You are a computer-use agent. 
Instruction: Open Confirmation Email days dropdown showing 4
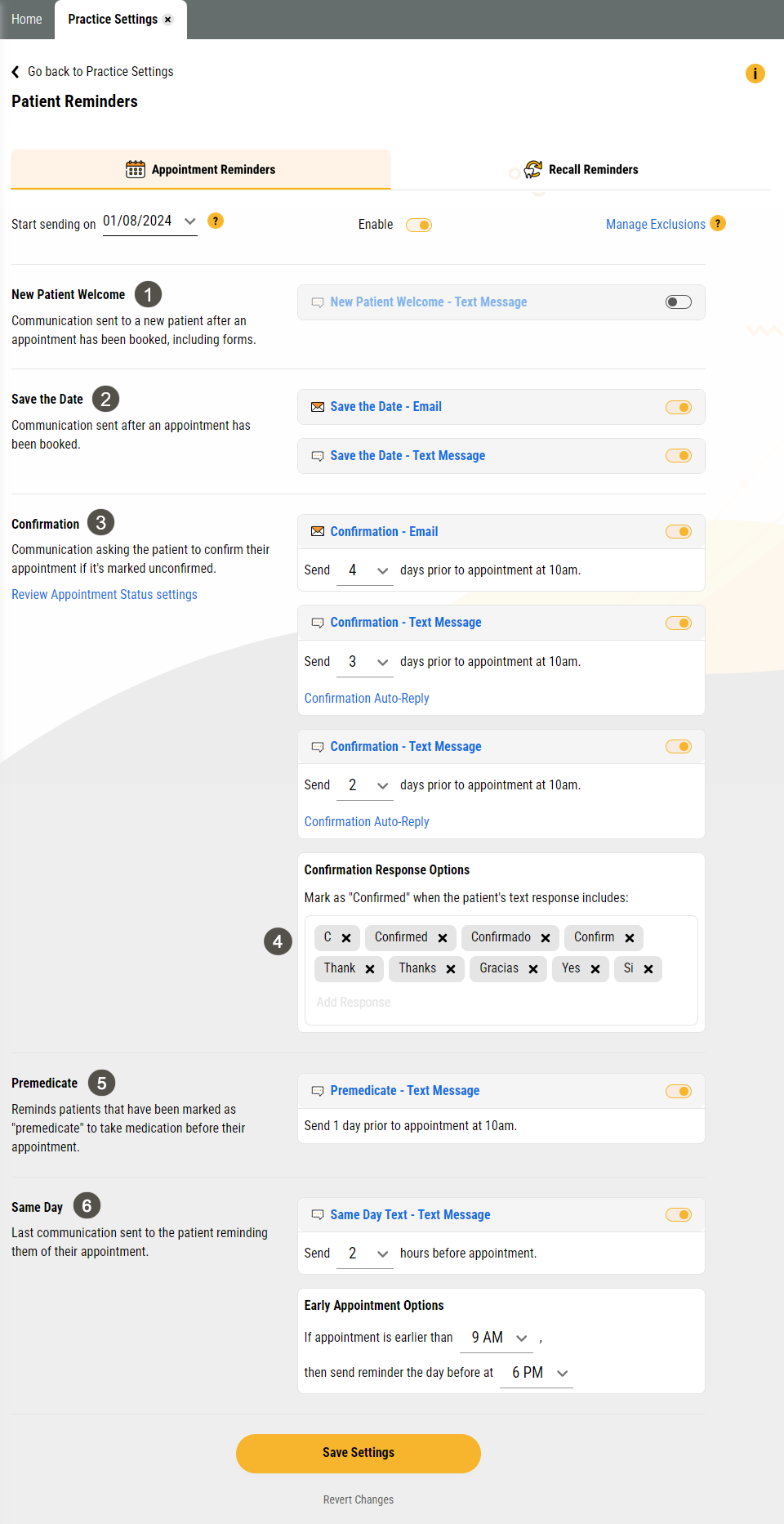365,570
